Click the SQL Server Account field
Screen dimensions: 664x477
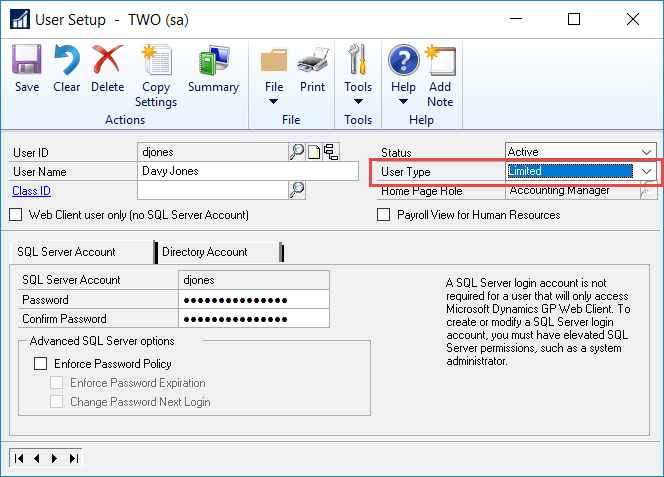pos(254,280)
